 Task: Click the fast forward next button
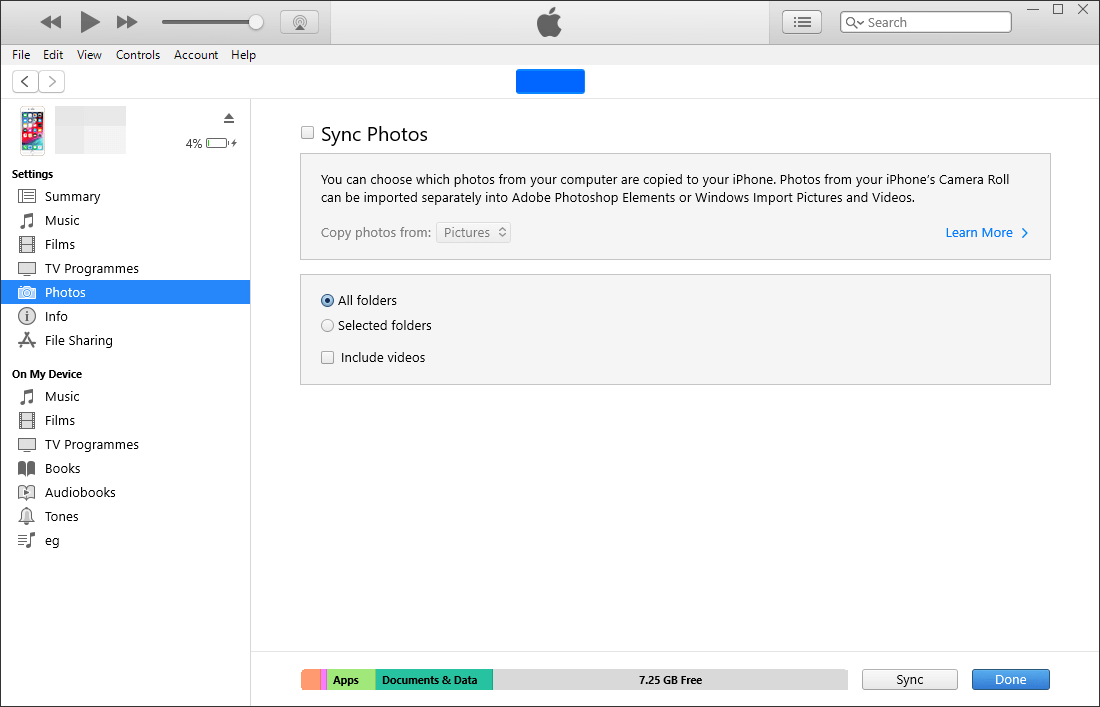coord(127,22)
